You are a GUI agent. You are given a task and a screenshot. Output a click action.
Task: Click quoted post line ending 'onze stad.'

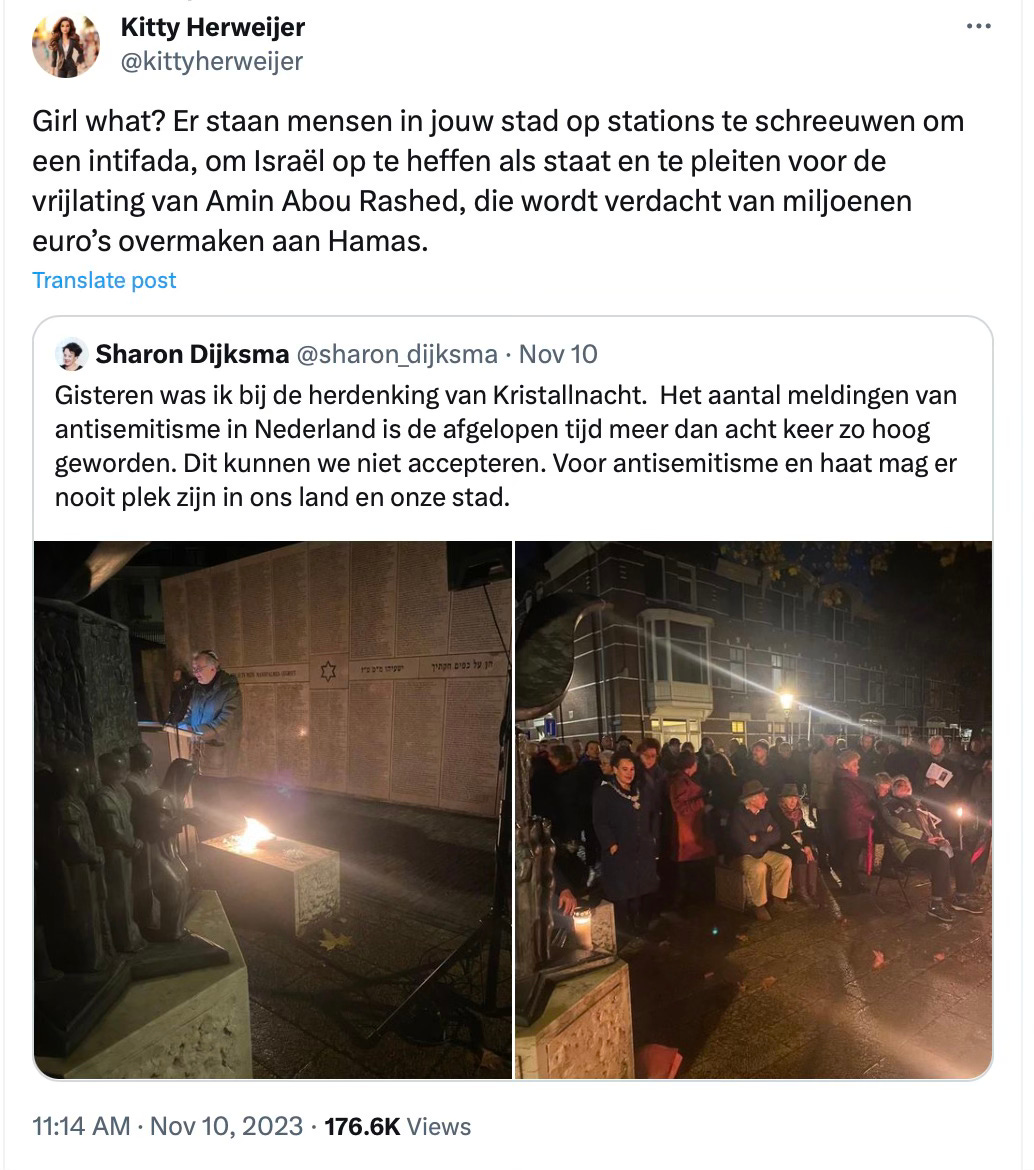(x=282, y=497)
